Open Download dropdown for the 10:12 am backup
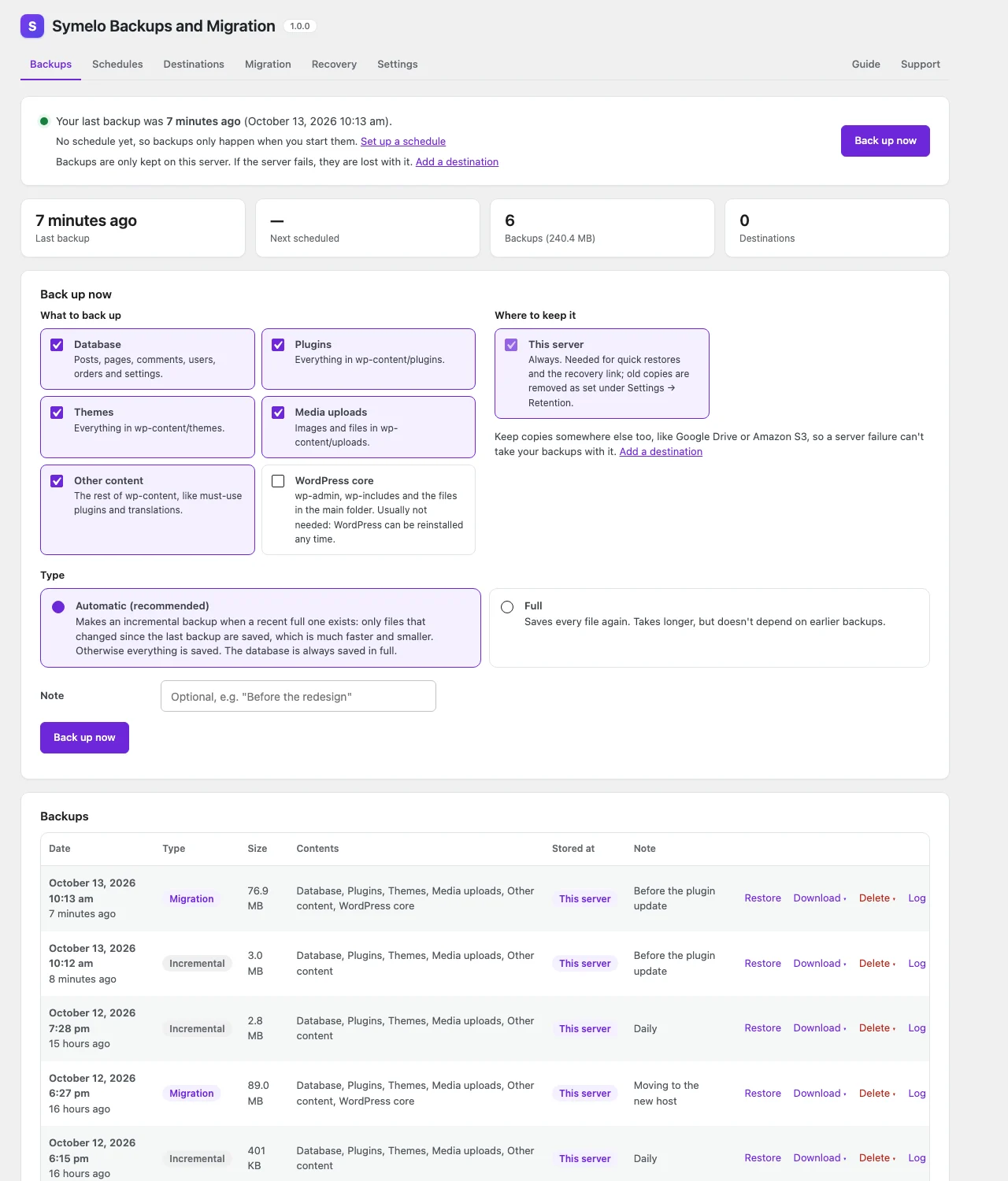1008x1181 pixels. coord(820,964)
